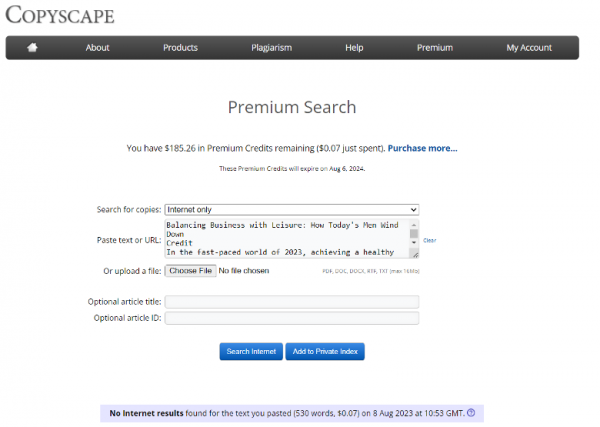Open the Premium menu
Image resolution: width=600 pixels, height=427 pixels.
tap(435, 48)
